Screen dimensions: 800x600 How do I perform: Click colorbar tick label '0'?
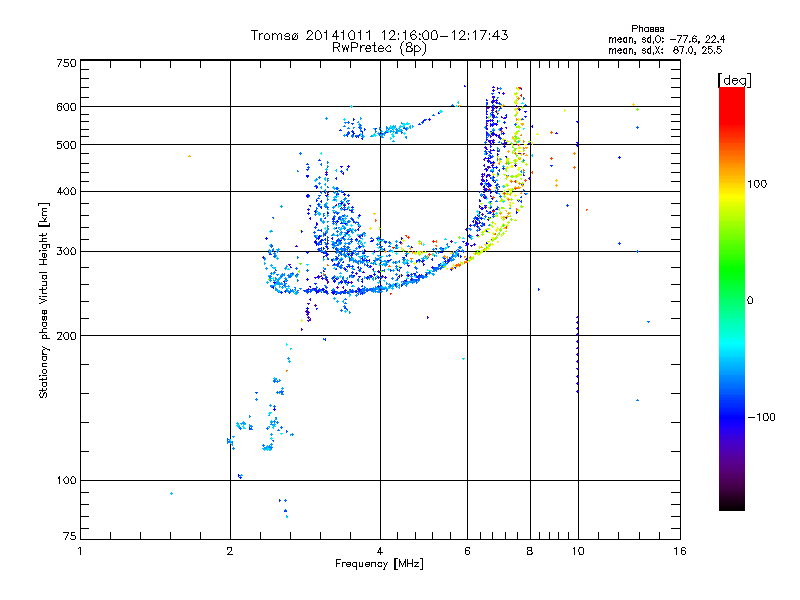[750, 301]
